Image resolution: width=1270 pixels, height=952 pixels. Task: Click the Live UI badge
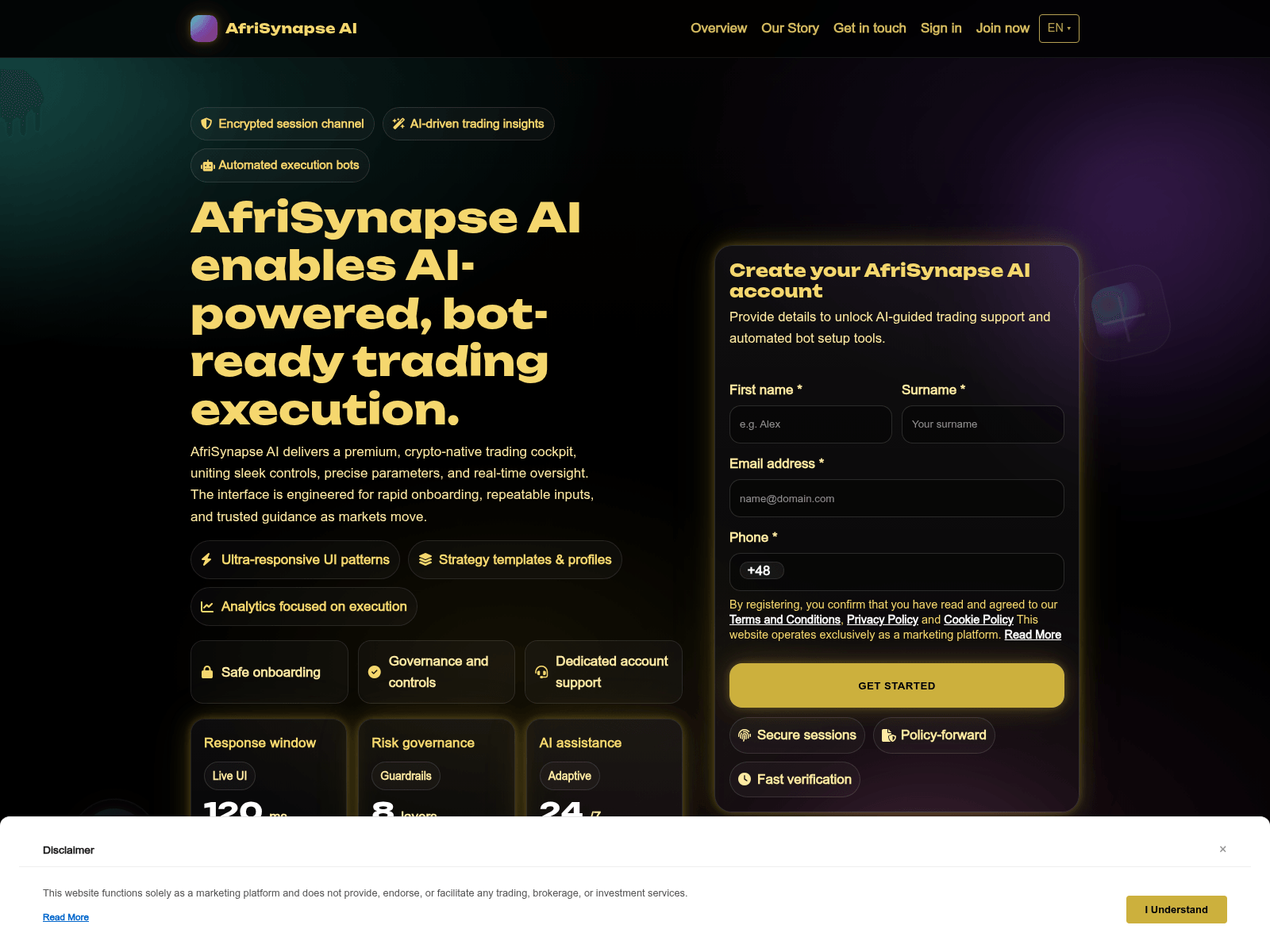(229, 776)
